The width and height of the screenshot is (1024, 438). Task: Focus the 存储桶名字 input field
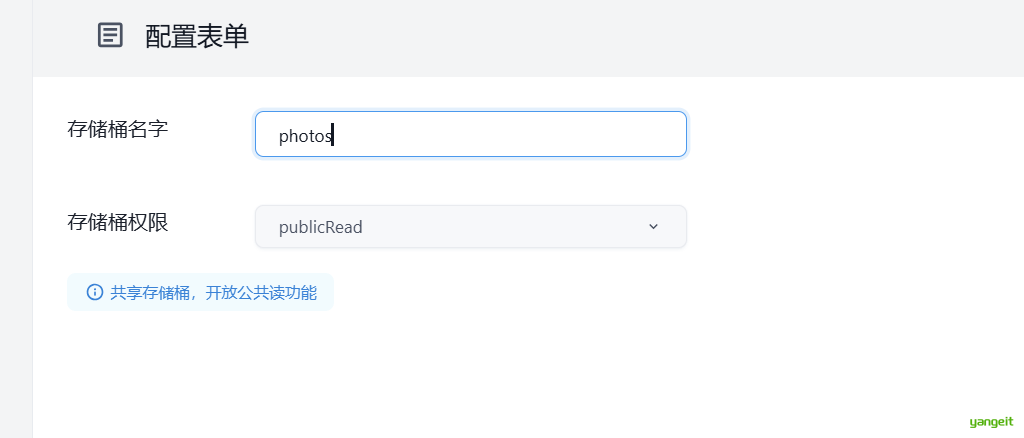[470, 134]
